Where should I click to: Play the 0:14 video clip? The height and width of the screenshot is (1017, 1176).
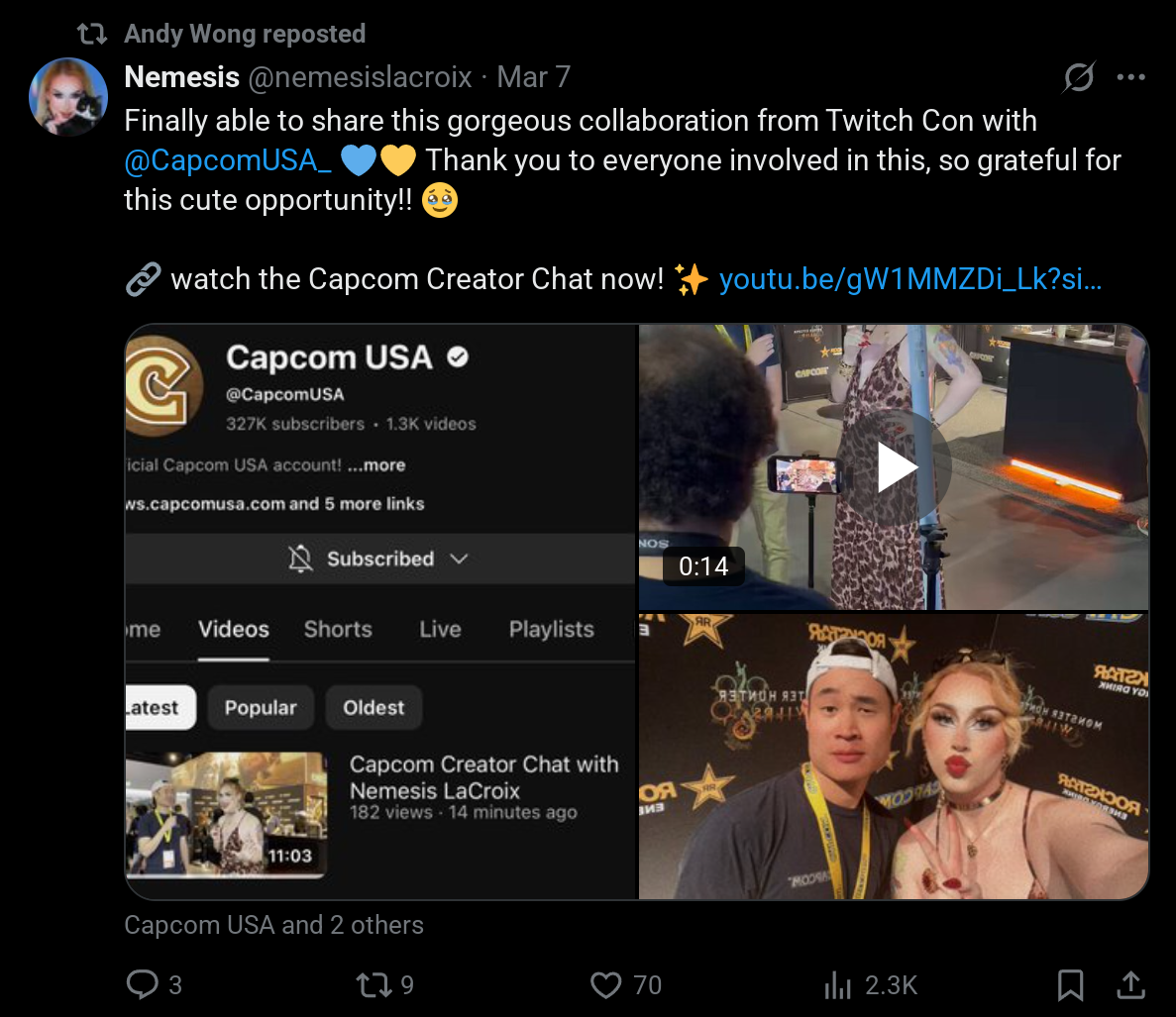tap(894, 467)
